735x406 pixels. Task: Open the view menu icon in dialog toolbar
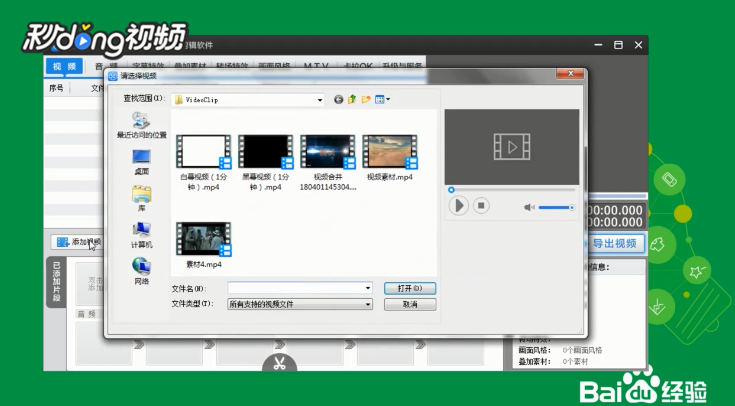tap(382, 99)
